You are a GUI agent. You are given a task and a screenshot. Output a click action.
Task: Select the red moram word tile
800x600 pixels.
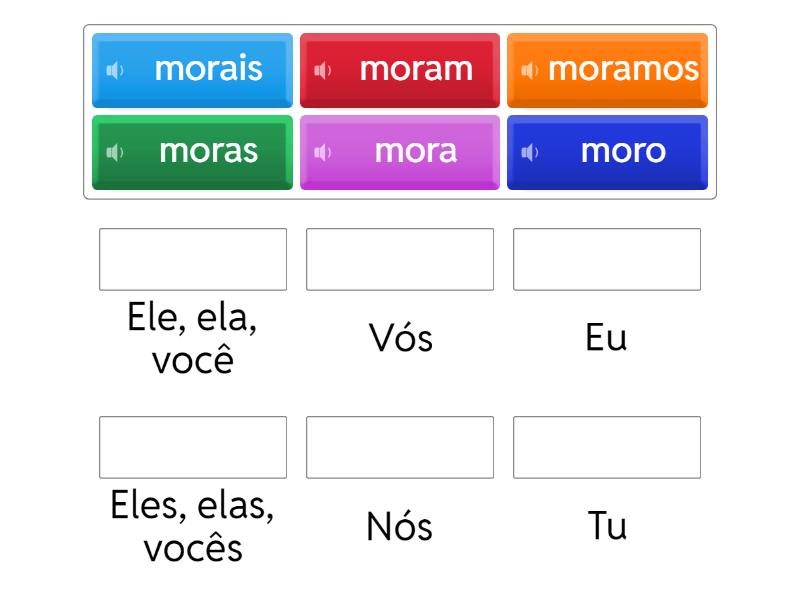(415, 70)
